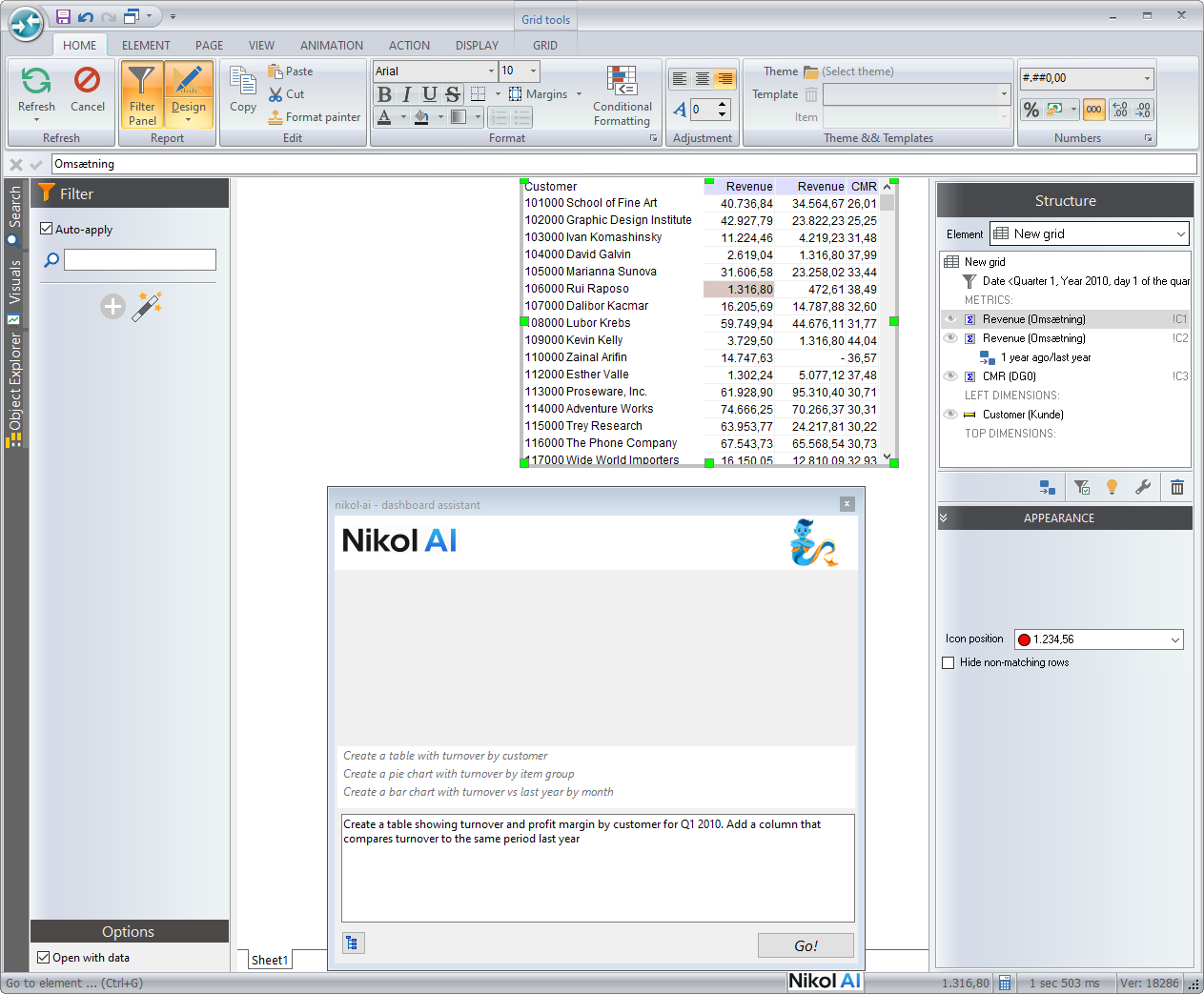Click Paste in the Edit group
This screenshot has width=1204, height=994.
(291, 71)
